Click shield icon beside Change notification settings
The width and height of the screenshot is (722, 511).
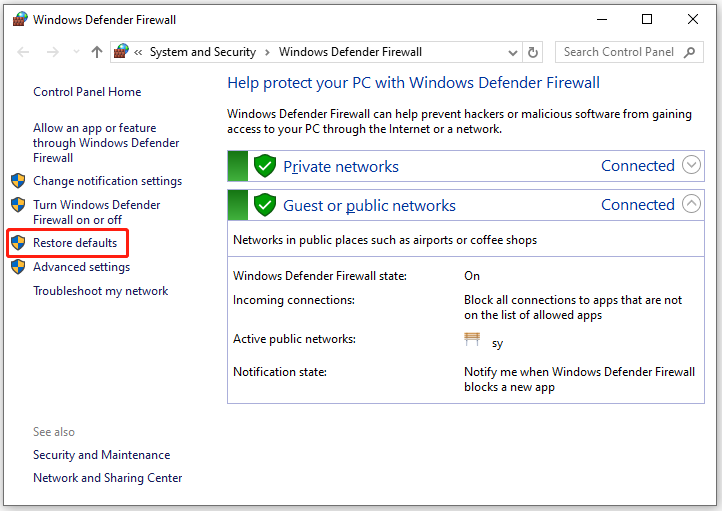coord(18,181)
